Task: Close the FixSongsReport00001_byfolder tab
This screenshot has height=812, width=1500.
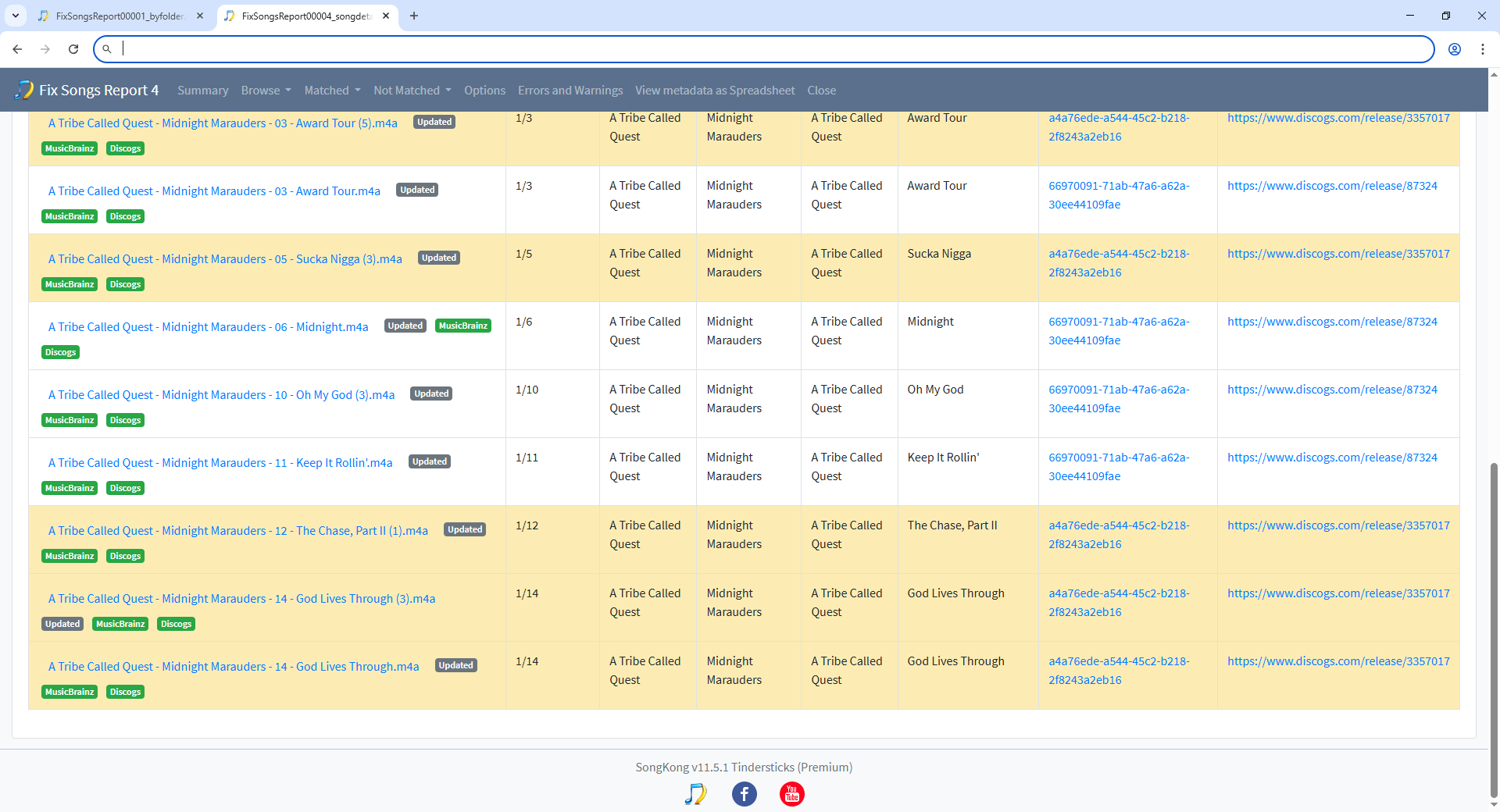Action: pyautogui.click(x=200, y=16)
